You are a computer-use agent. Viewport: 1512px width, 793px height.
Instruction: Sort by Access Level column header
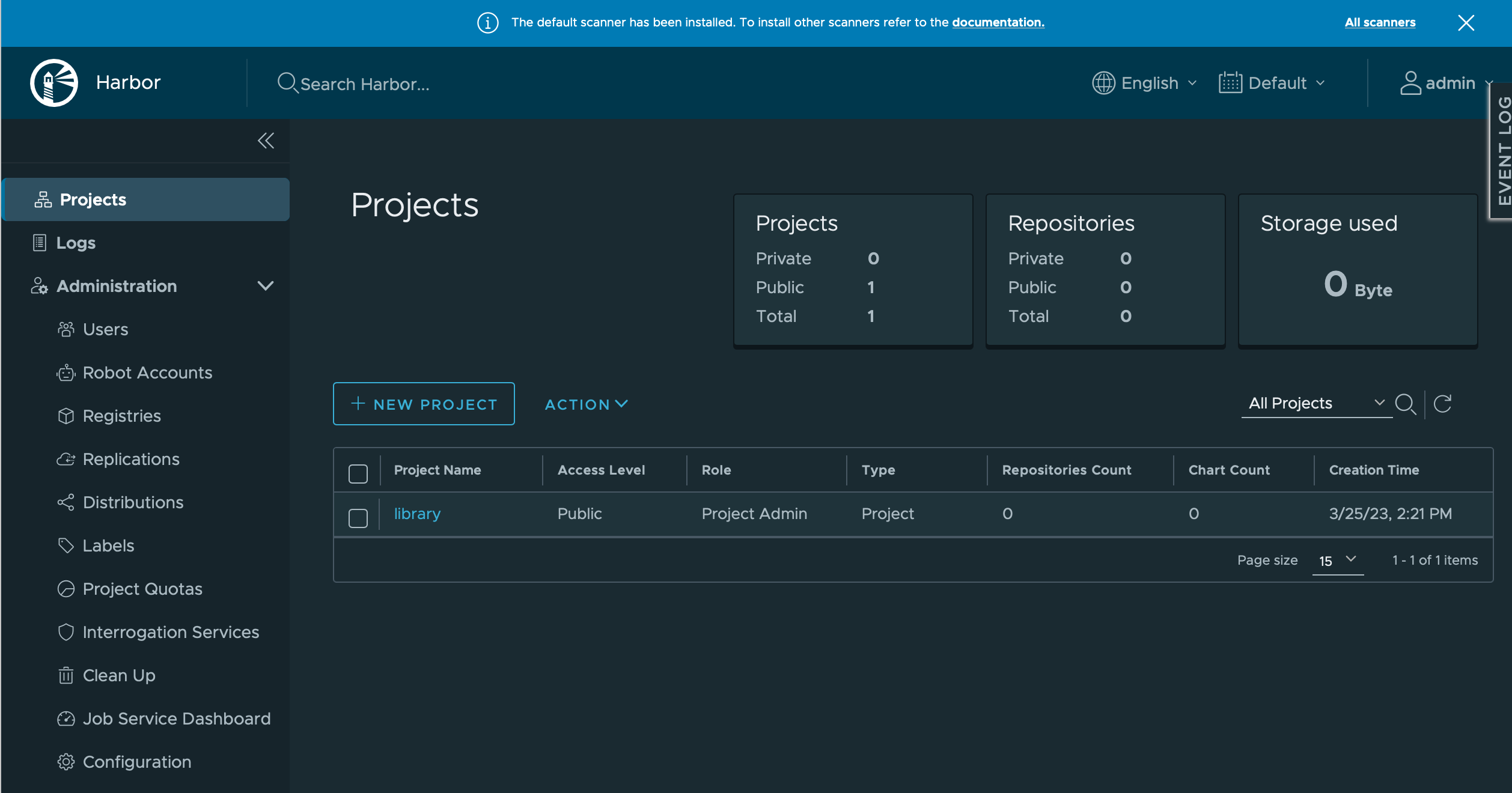601,470
